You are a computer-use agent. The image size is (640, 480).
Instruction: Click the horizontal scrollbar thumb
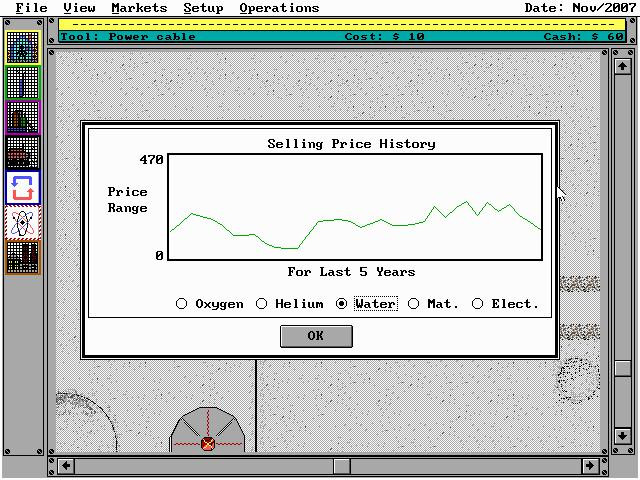click(x=342, y=466)
